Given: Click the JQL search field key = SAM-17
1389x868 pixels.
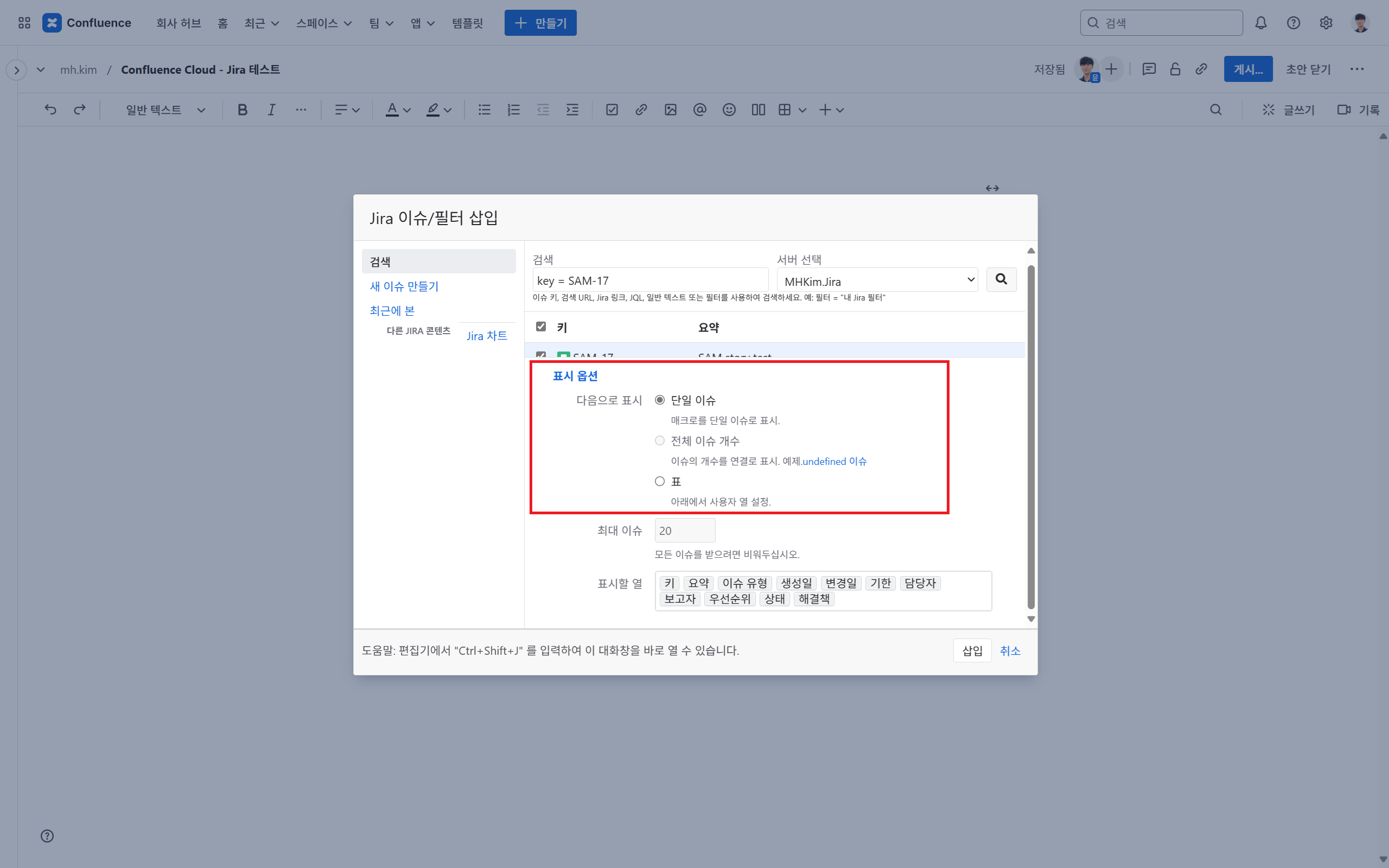Looking at the screenshot, I should [x=651, y=280].
